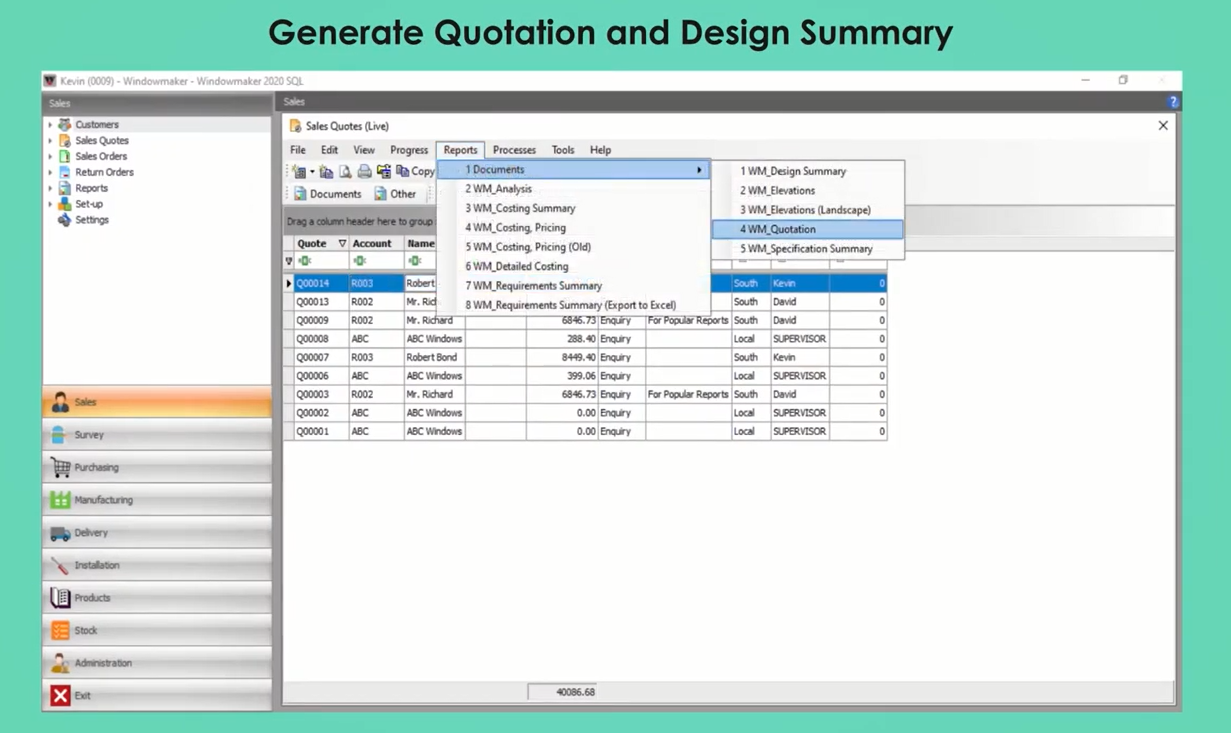The image size is (1231, 733).
Task: Click the Purchasing cart icon in the sidebar
Action: coord(60,468)
